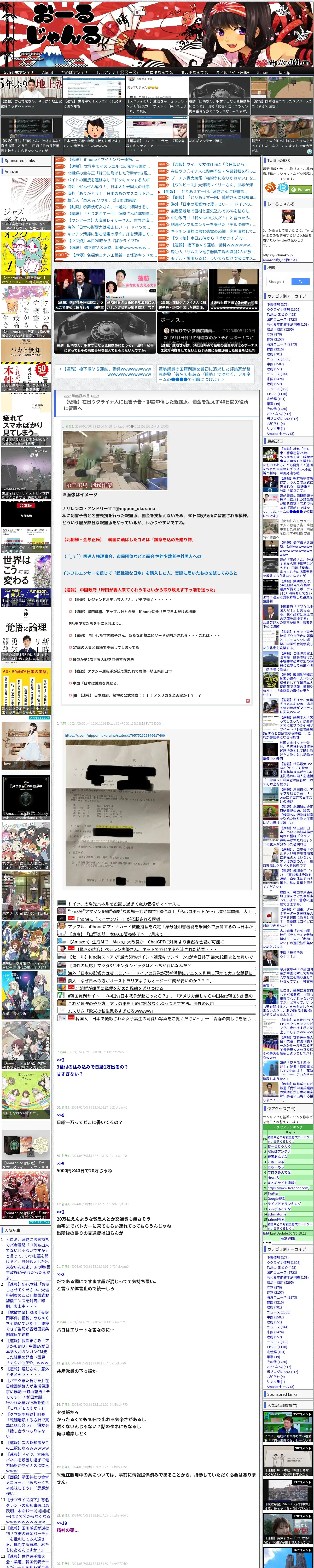Image resolution: width=314 pixels, height=1568 pixels.
Task: Open 中東情勢 (376) category in upper archive
Action: [x=277, y=304]
